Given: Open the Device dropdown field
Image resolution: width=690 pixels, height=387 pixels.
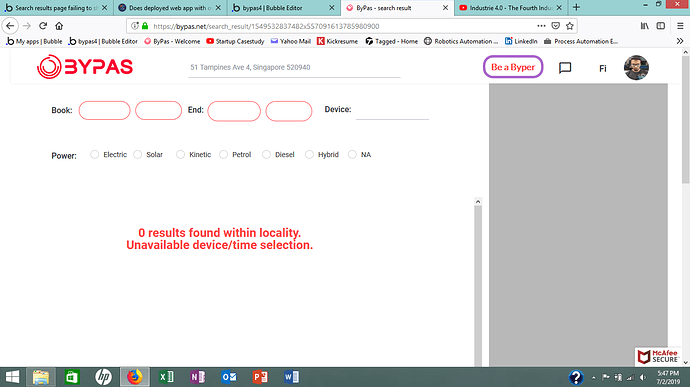Looking at the screenshot, I should (x=392, y=111).
